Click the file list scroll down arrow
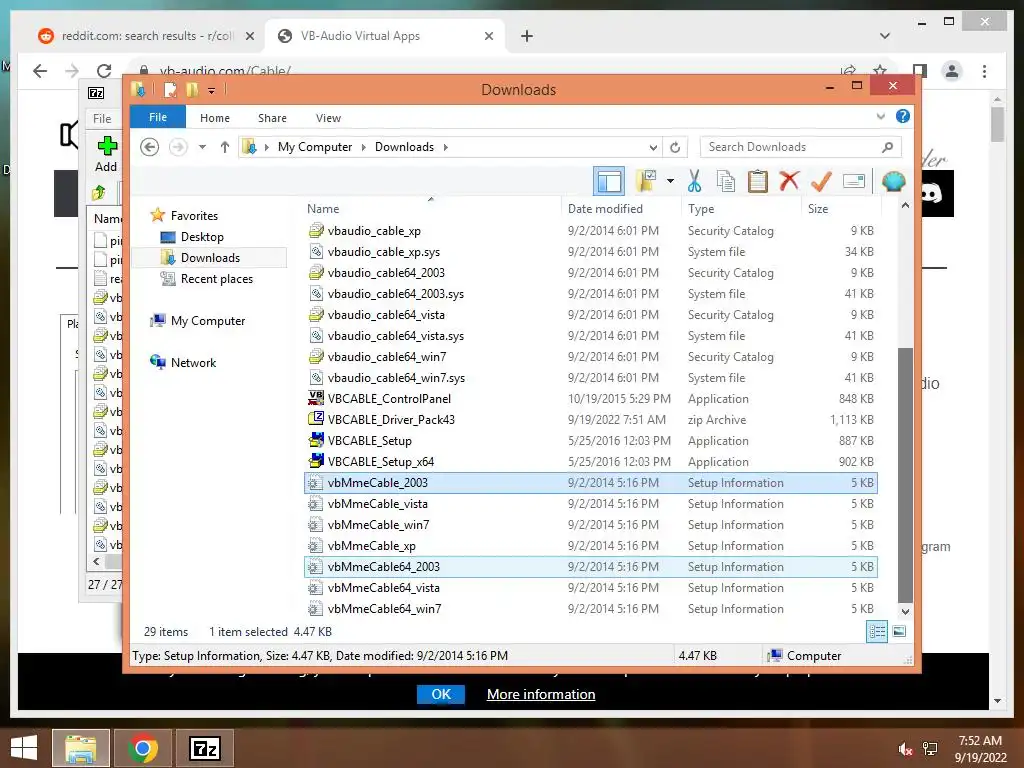 pyautogui.click(x=905, y=612)
